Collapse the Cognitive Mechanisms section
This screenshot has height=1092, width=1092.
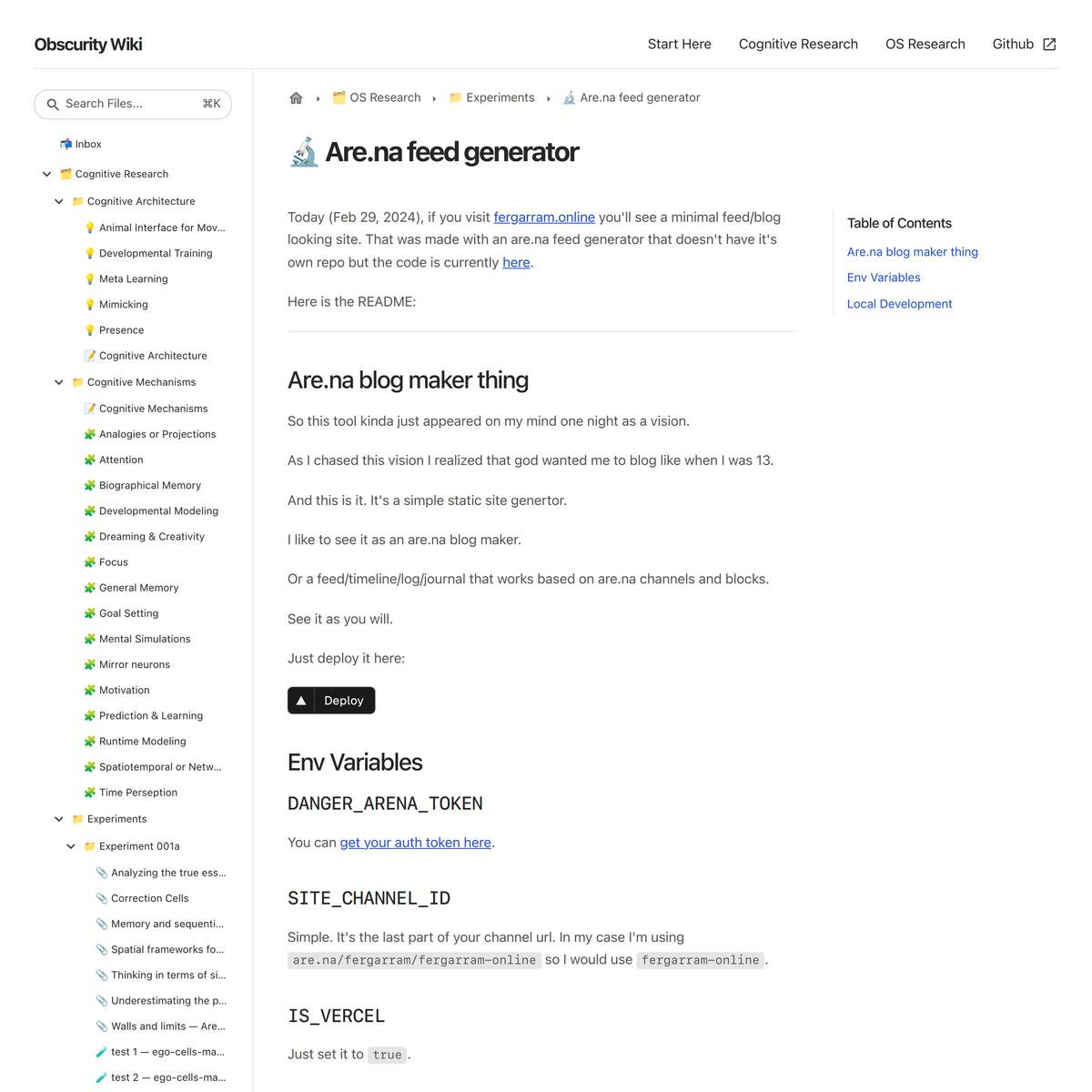click(58, 381)
